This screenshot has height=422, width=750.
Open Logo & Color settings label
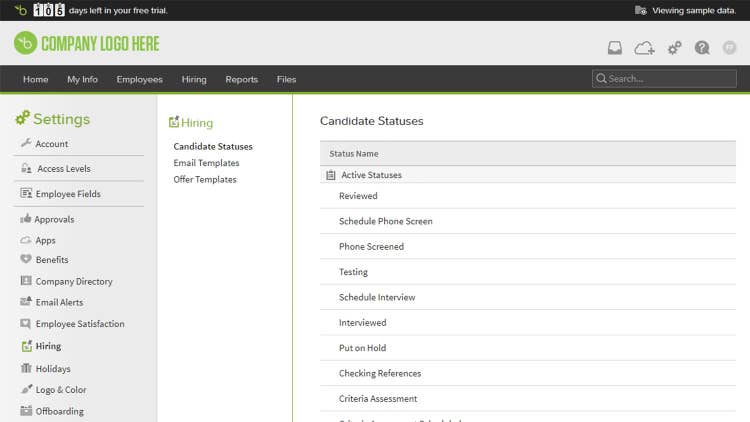pyautogui.click(x=61, y=389)
